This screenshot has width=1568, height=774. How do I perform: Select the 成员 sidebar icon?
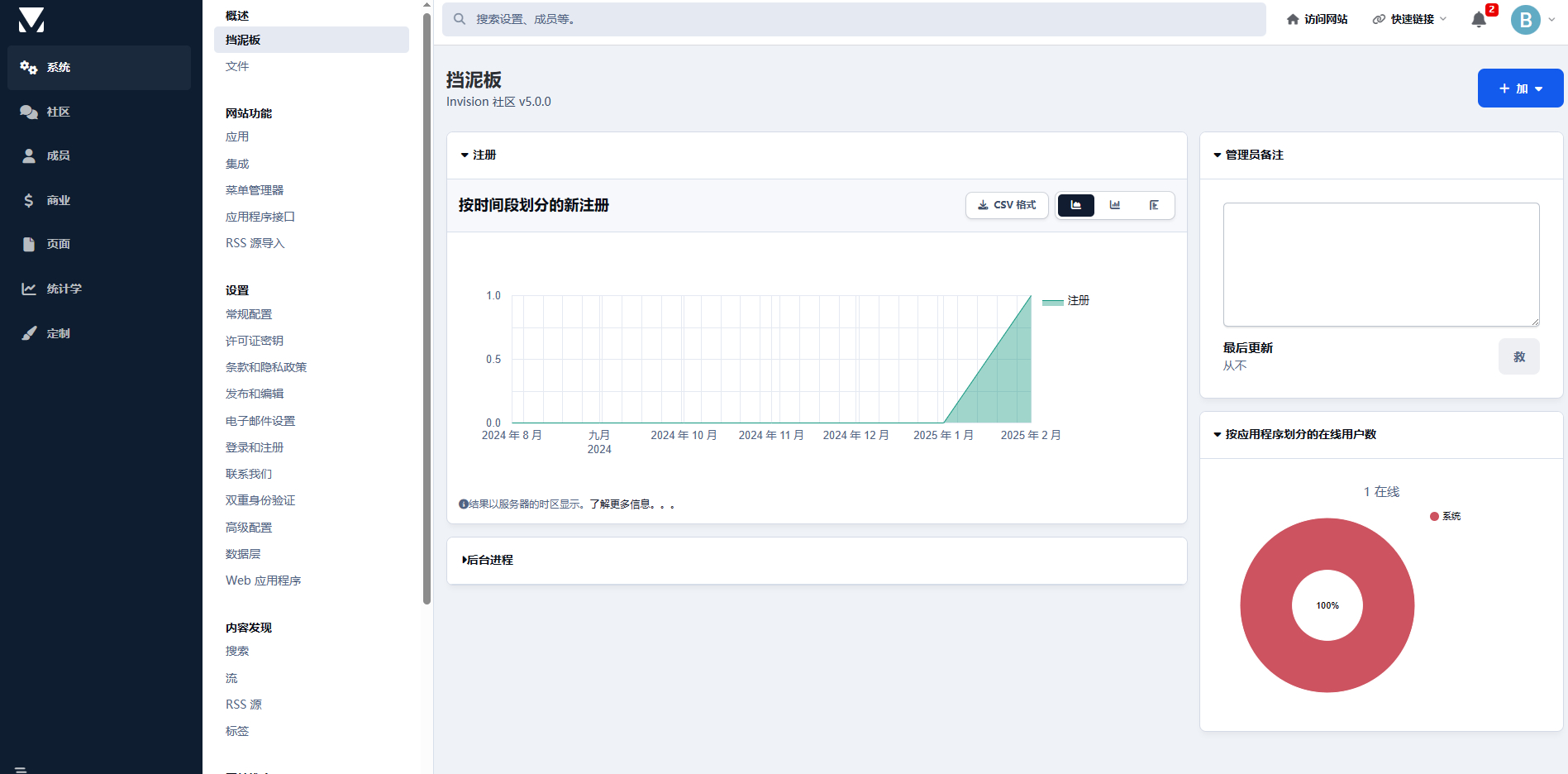(28, 155)
